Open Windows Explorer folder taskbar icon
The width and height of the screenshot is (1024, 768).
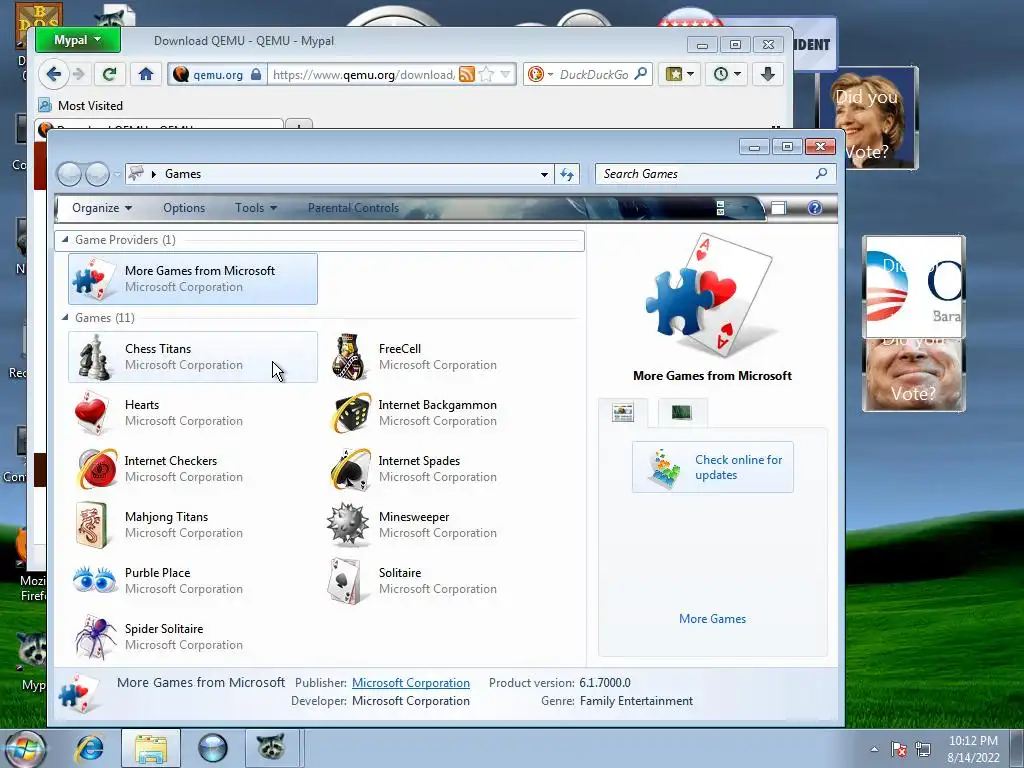[151, 748]
